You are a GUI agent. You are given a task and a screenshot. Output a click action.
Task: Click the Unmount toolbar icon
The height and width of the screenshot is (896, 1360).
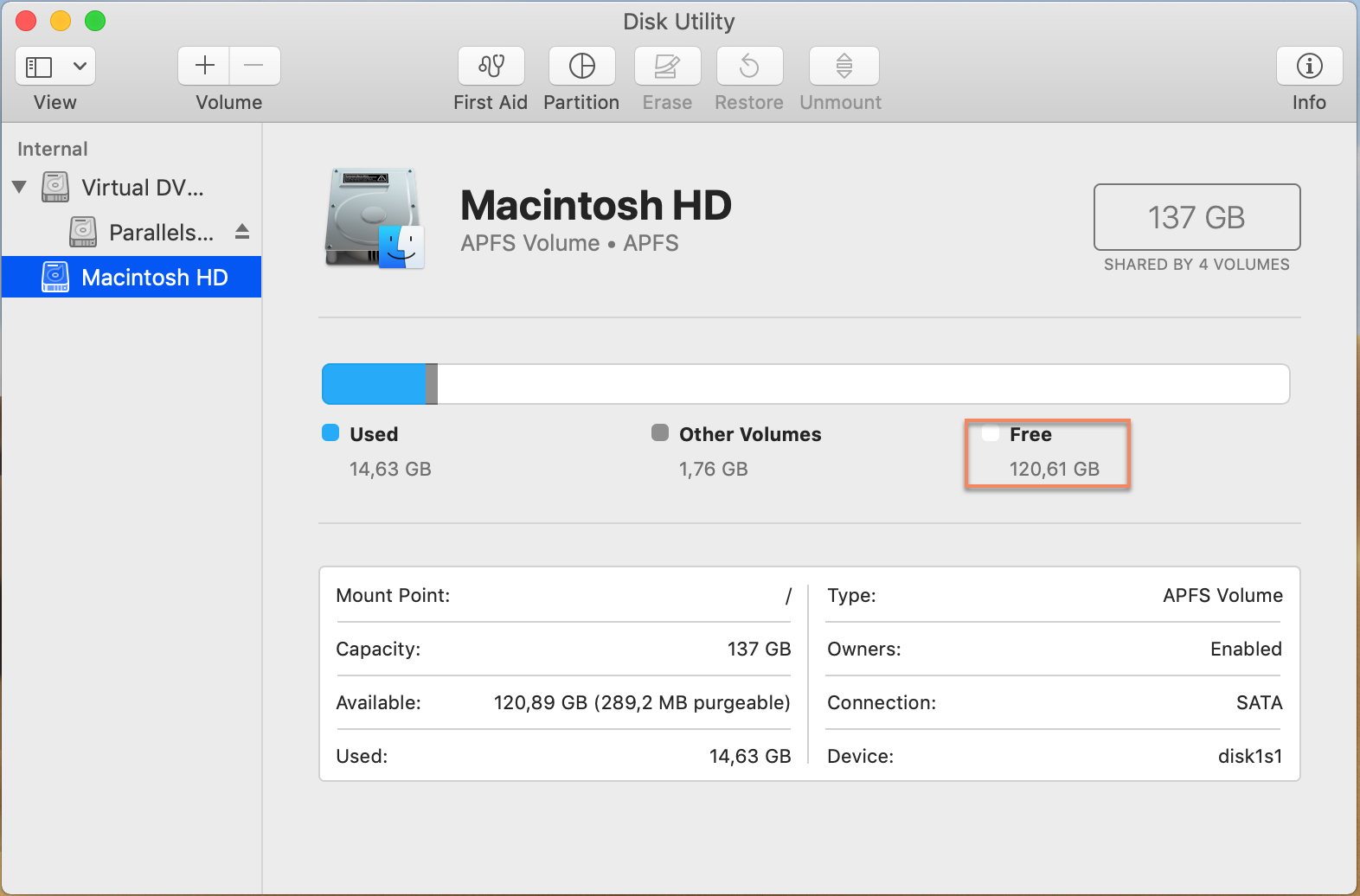pos(844,66)
